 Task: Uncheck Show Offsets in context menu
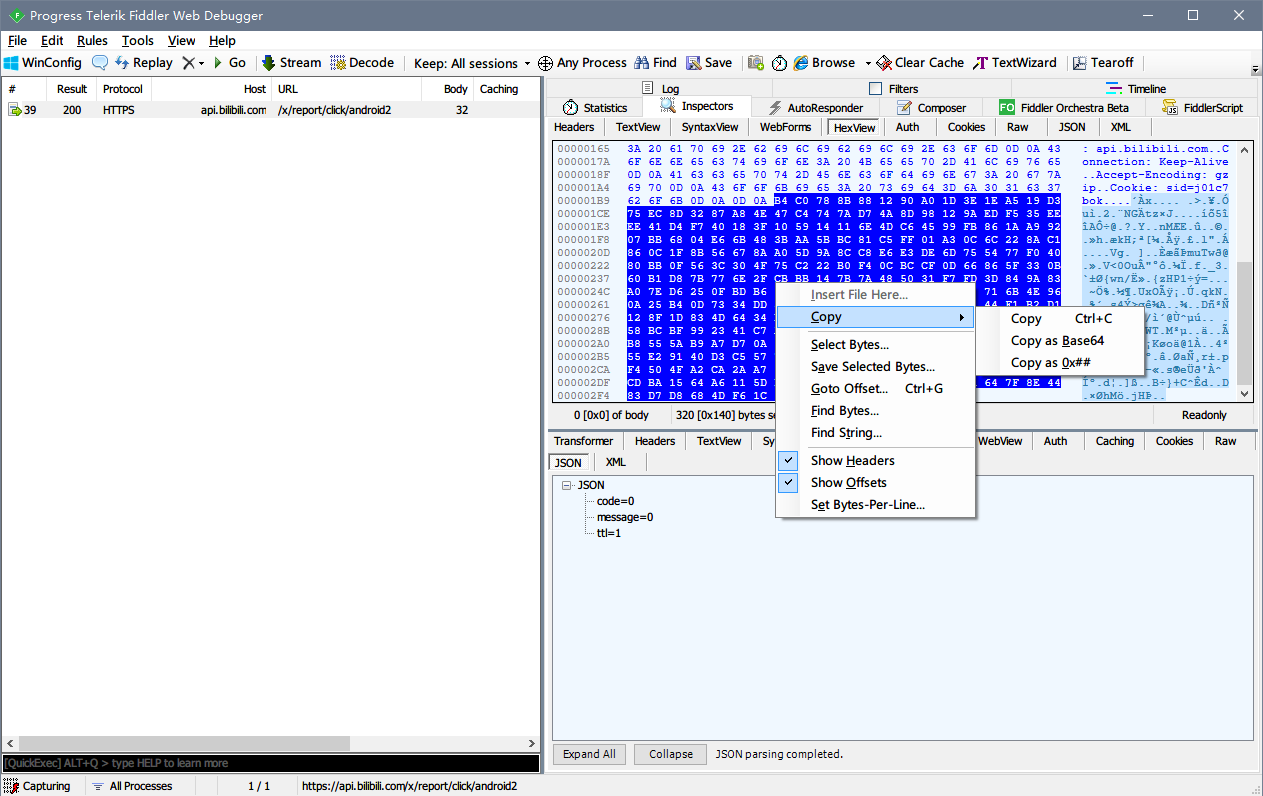(x=848, y=483)
